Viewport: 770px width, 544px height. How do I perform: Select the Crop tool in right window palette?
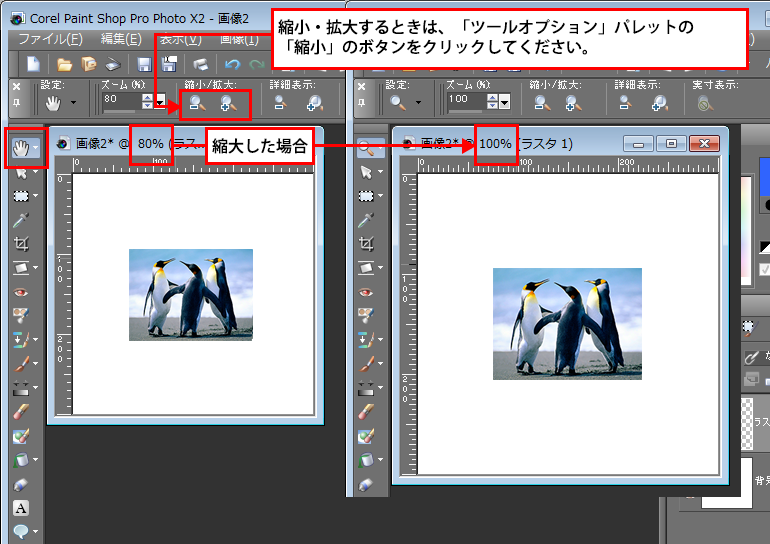pyautogui.click(x=366, y=244)
